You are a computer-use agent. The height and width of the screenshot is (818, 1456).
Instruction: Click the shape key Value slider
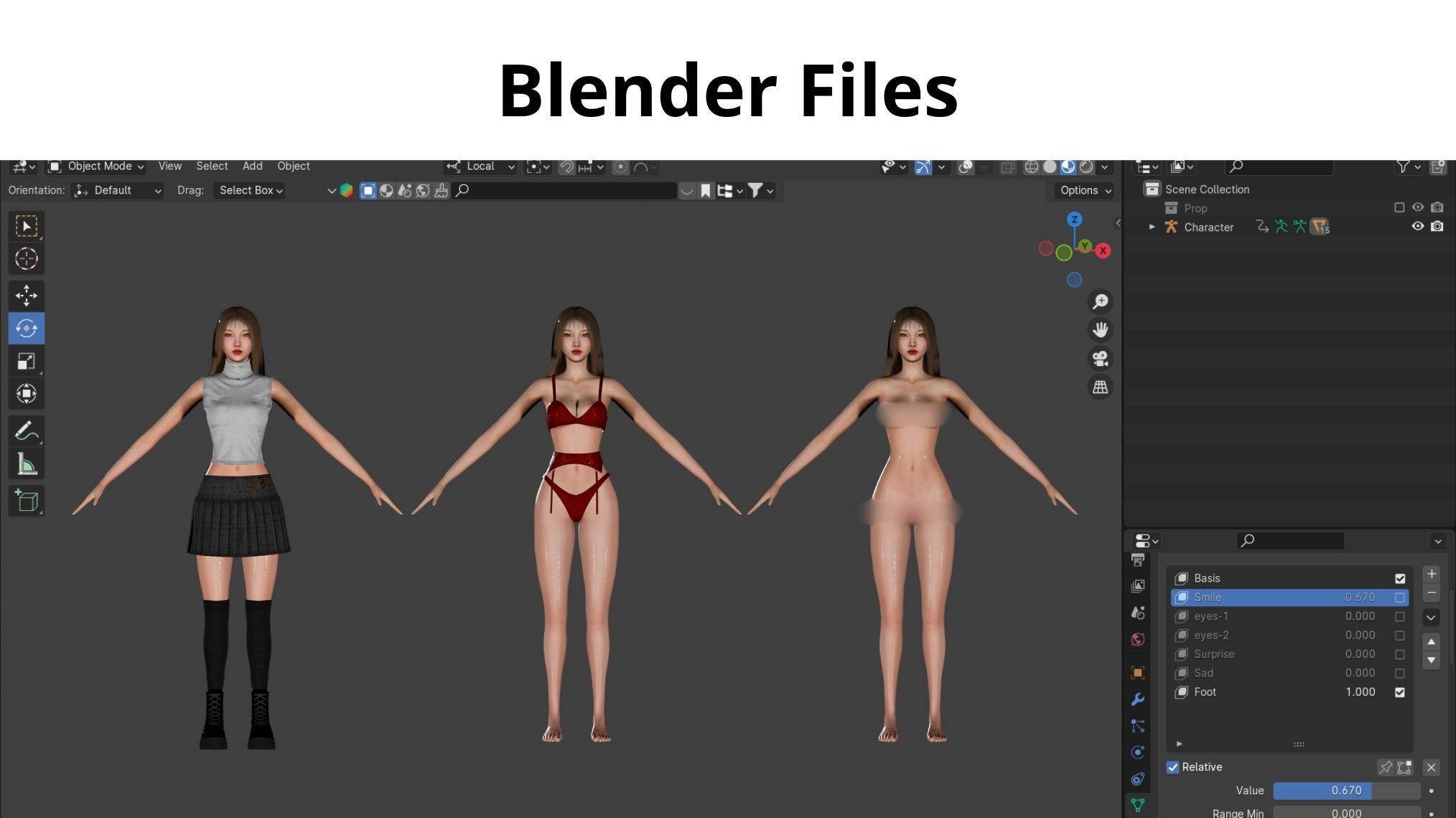[1346, 791]
